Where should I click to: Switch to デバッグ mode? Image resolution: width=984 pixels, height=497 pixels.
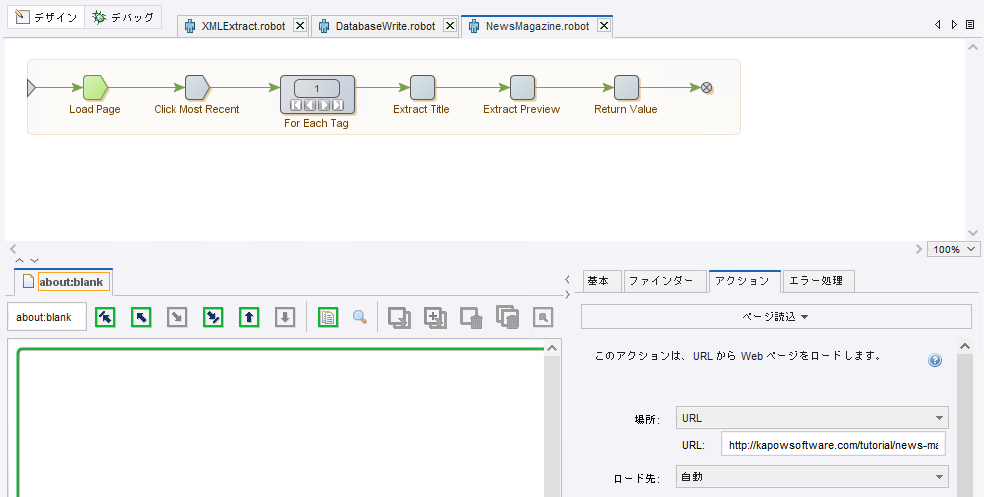tap(123, 17)
